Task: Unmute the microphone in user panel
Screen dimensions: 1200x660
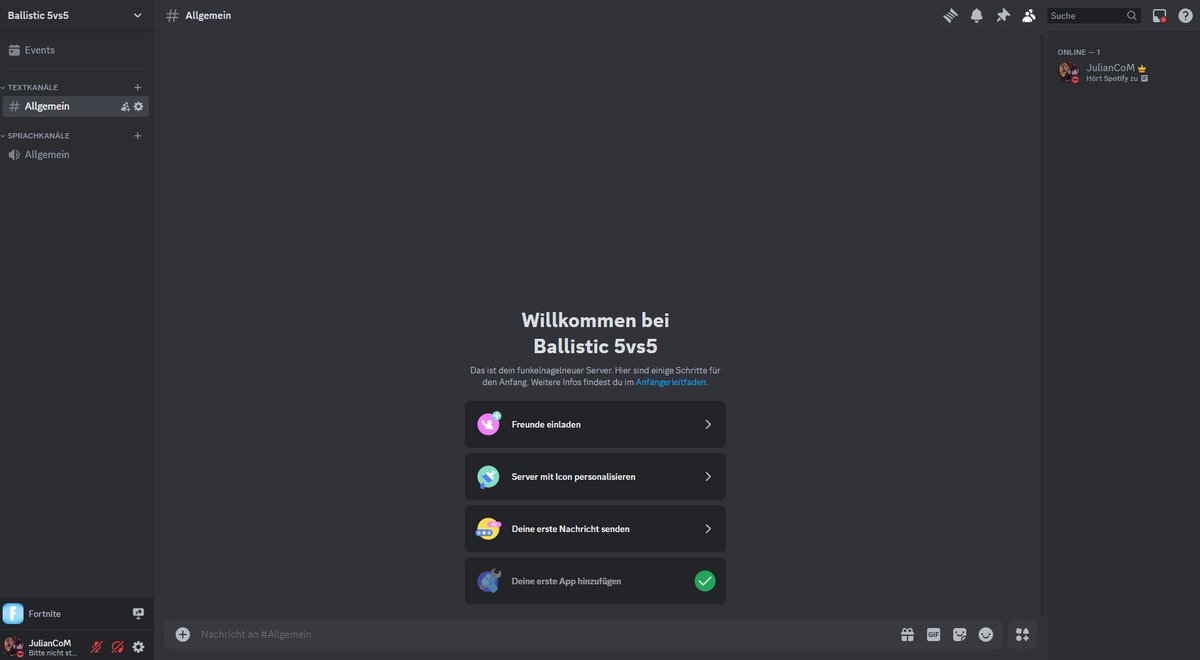Action: pos(97,647)
